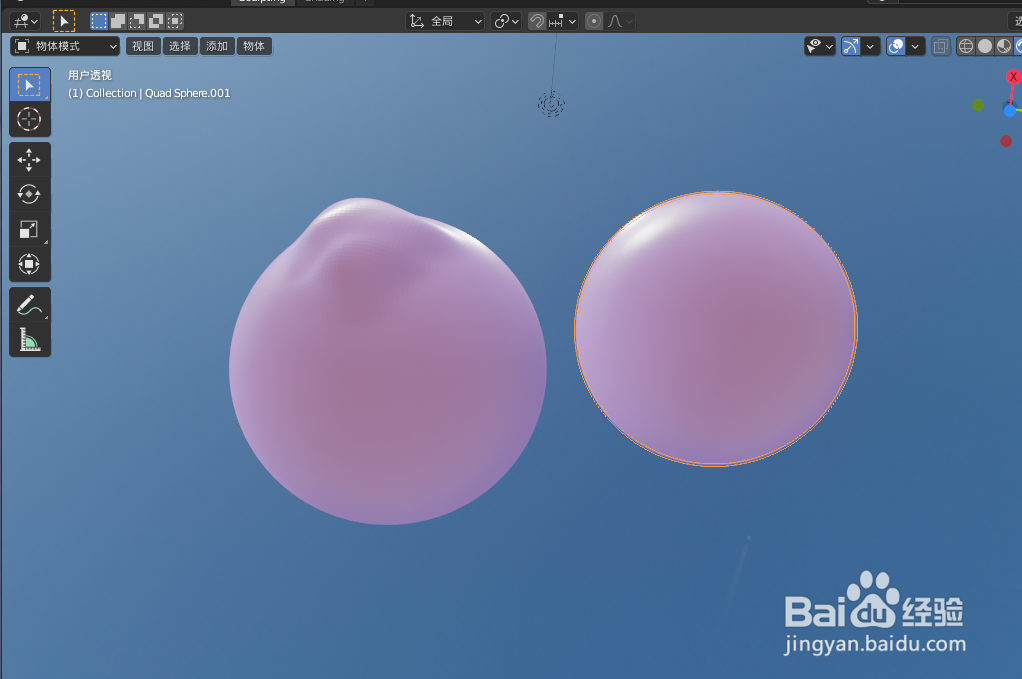Switch to the Sculpting workspace tab
This screenshot has height=679, width=1022.
click(x=262, y=2)
